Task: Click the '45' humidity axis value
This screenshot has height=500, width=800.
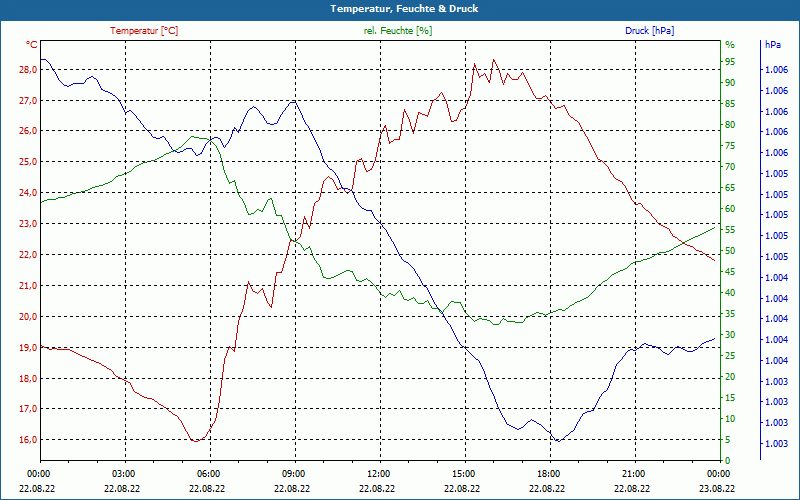Action: pos(730,272)
